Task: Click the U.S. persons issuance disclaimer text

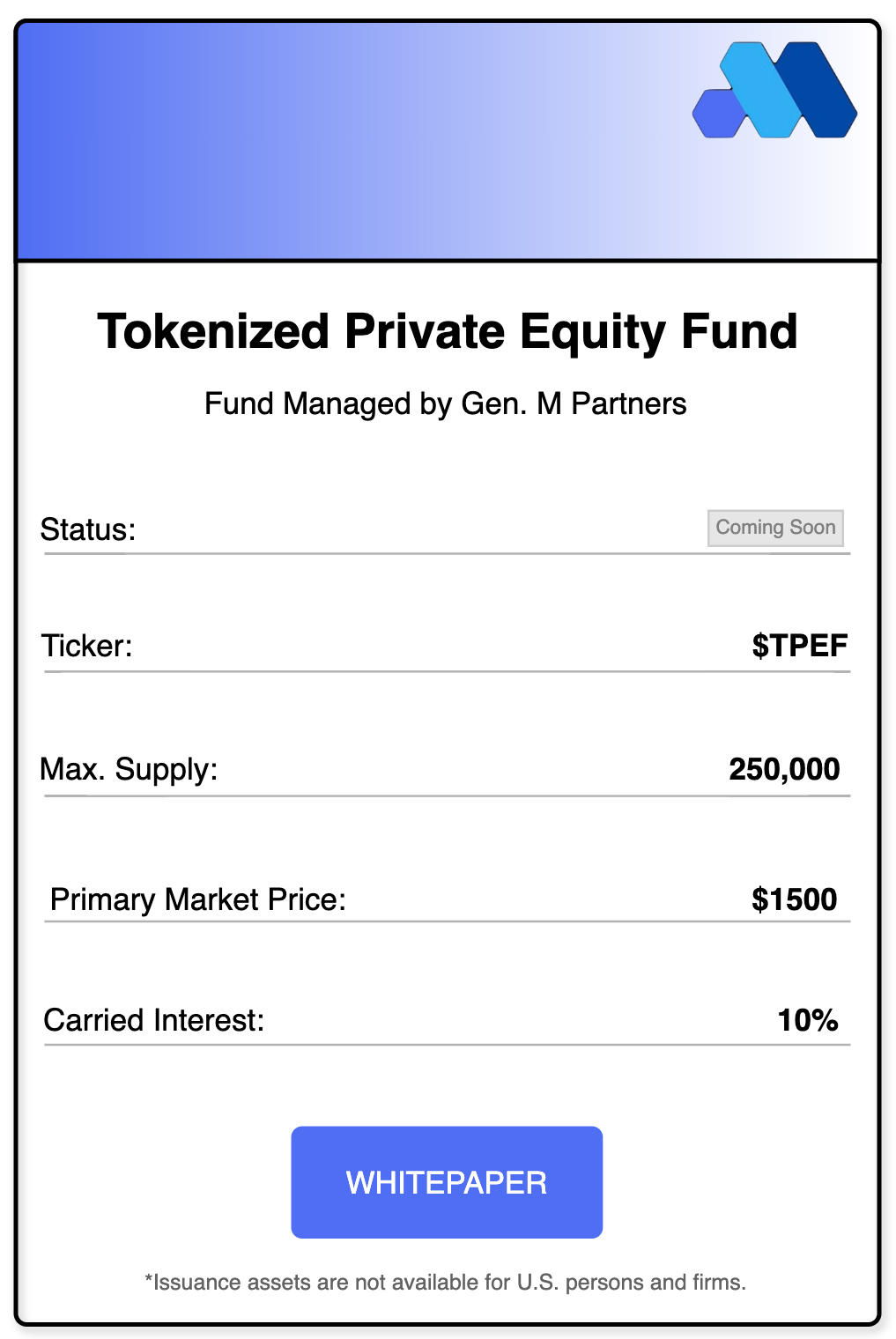Action: (x=445, y=1282)
